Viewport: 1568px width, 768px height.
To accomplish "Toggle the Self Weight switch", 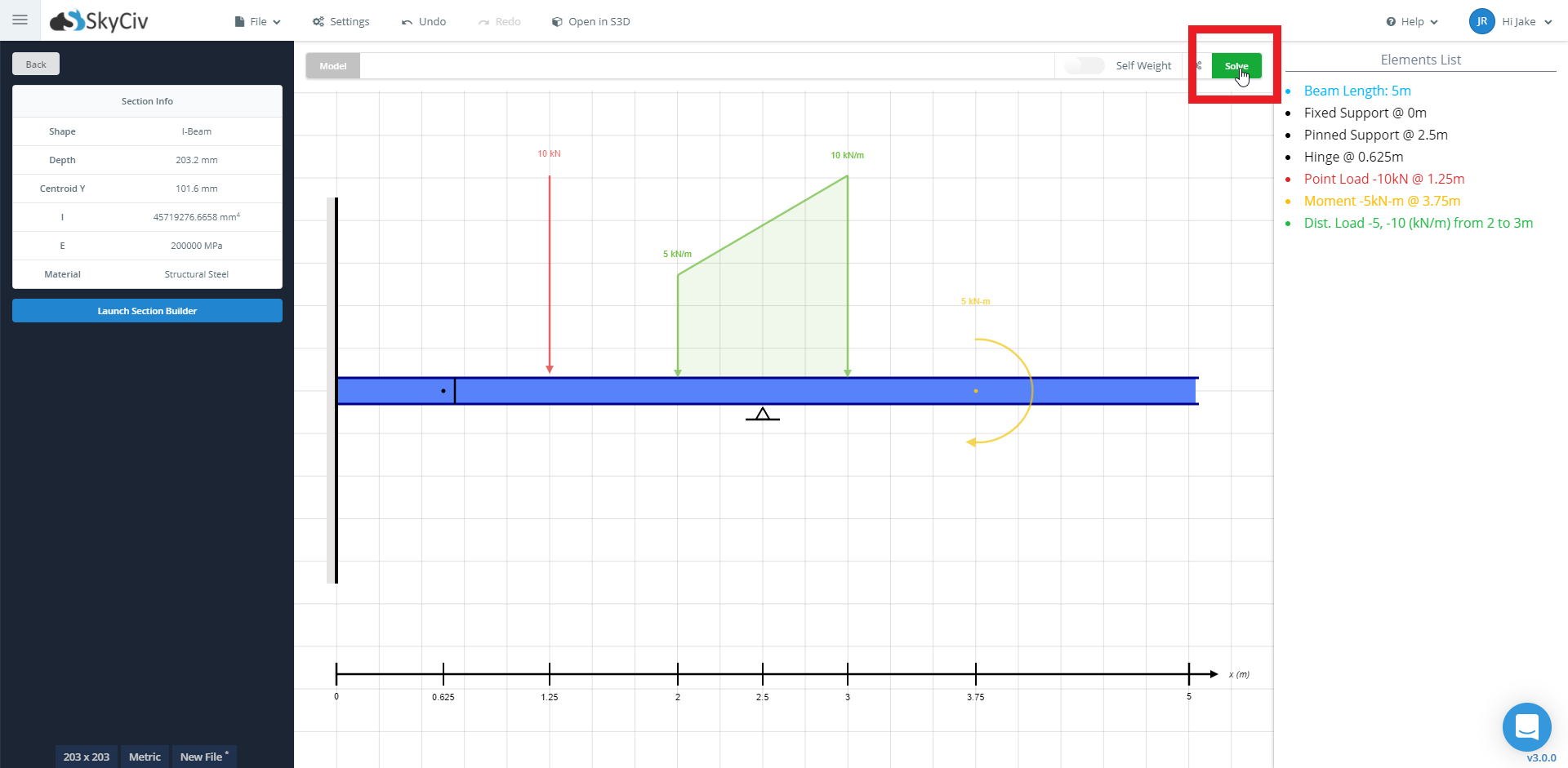I will (x=1085, y=65).
